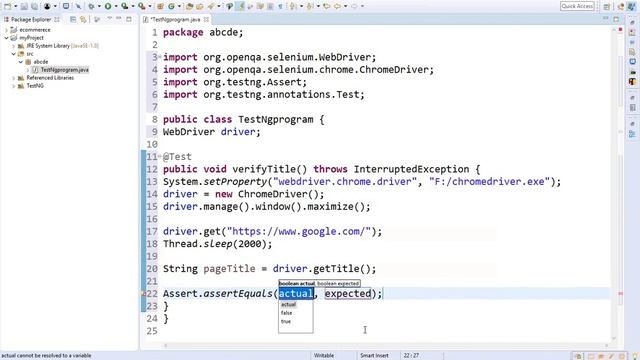Screen dimensions: 640x360
Task: Click the External Tools run icon
Action: pyautogui.click(x=141, y=6)
